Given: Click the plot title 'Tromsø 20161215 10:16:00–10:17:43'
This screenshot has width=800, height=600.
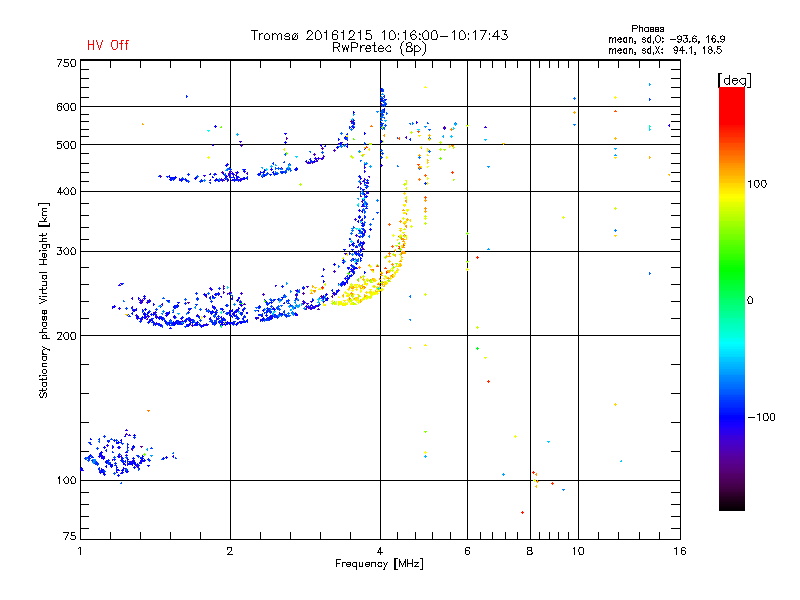Looking at the screenshot, I should pos(379,35).
